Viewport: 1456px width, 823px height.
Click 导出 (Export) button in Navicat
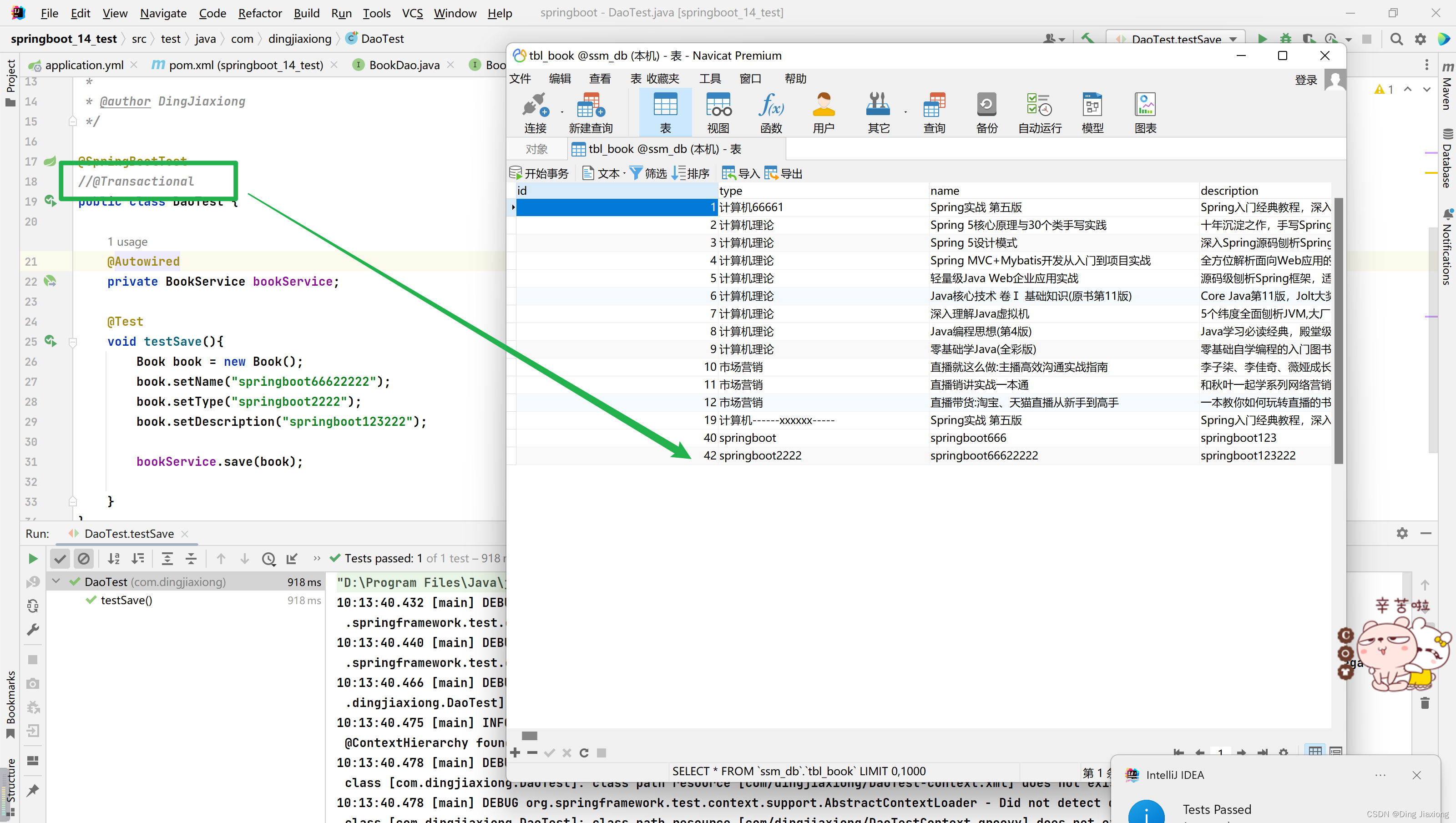[x=784, y=173]
